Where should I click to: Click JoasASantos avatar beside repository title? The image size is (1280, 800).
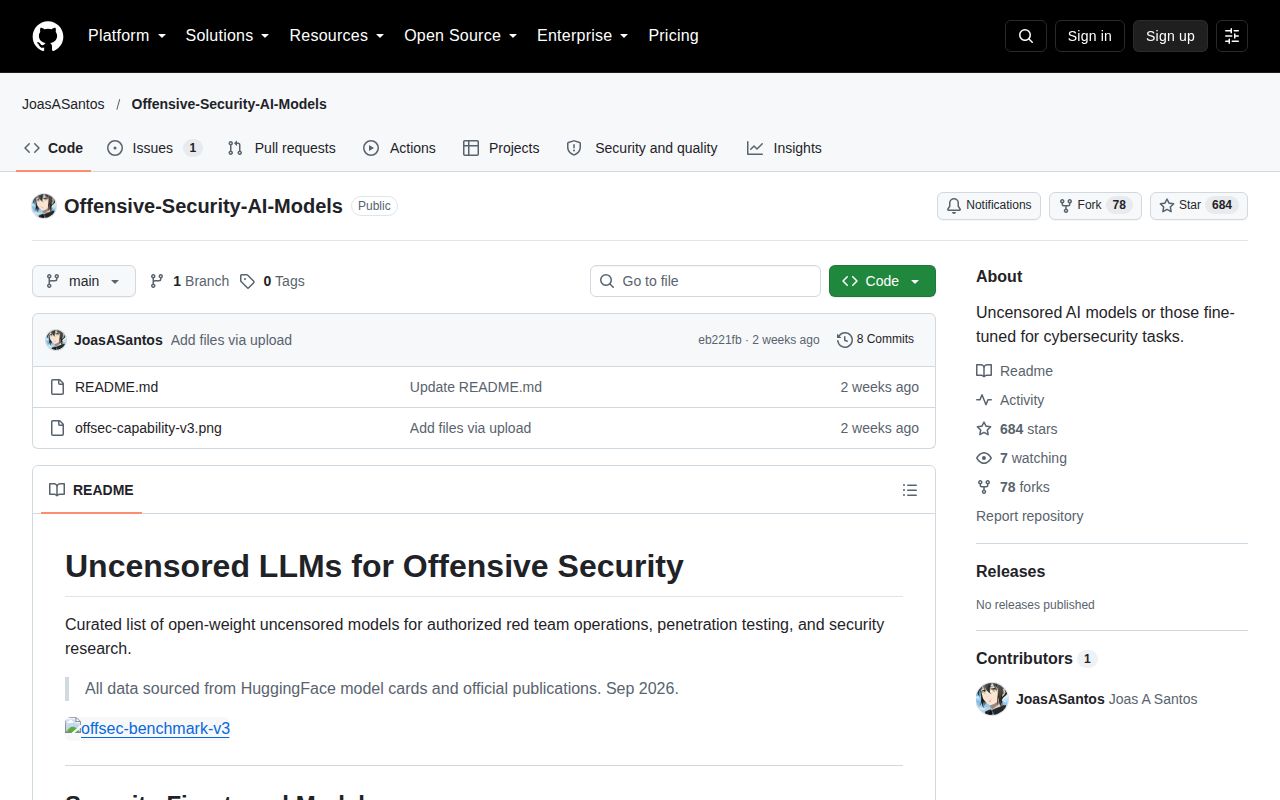(44, 206)
